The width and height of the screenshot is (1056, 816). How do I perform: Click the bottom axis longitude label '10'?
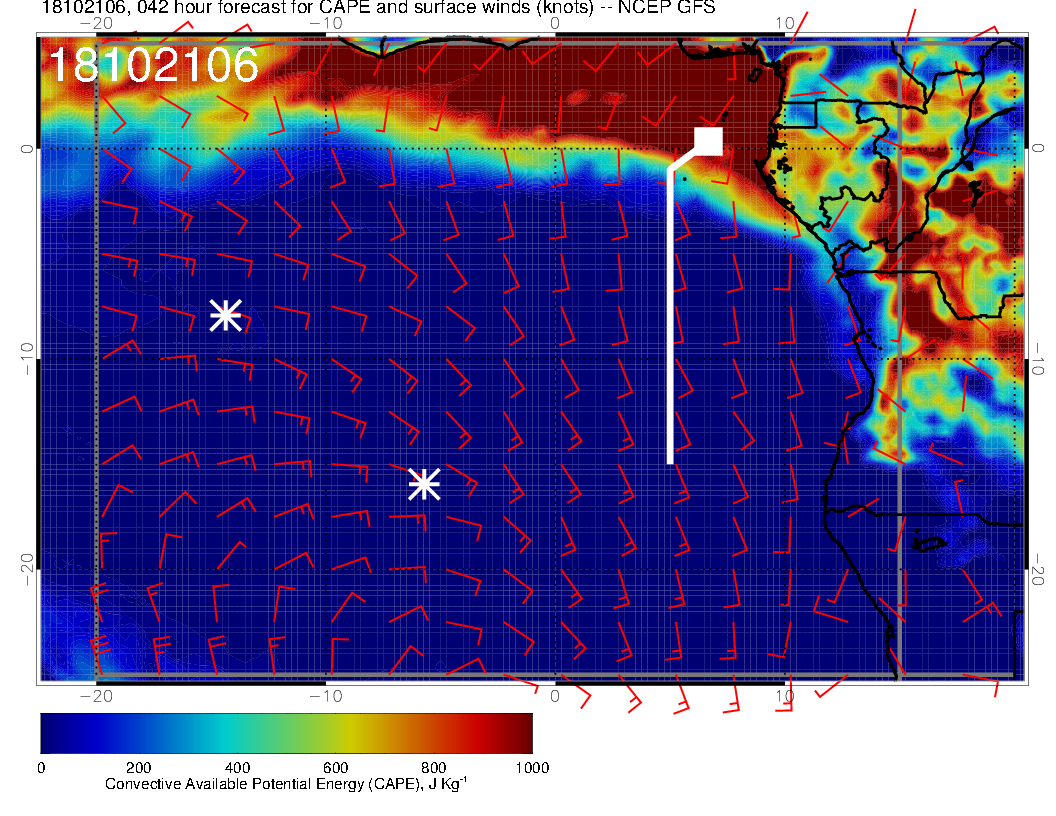click(785, 696)
